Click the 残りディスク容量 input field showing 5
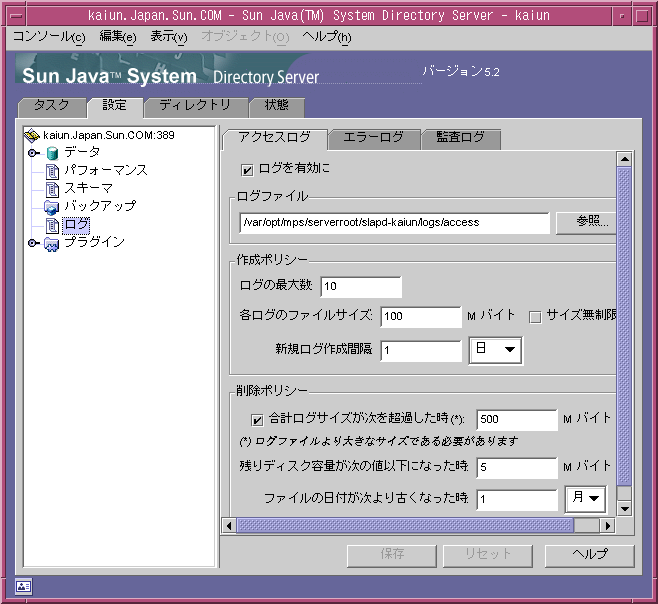The height and width of the screenshot is (604, 658). tap(517, 468)
